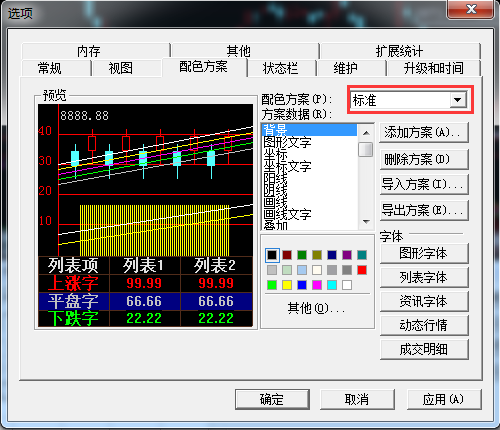Screen dimensions: 500x430
Task: Open the 动态行情 font settings
Action: tap(424, 325)
